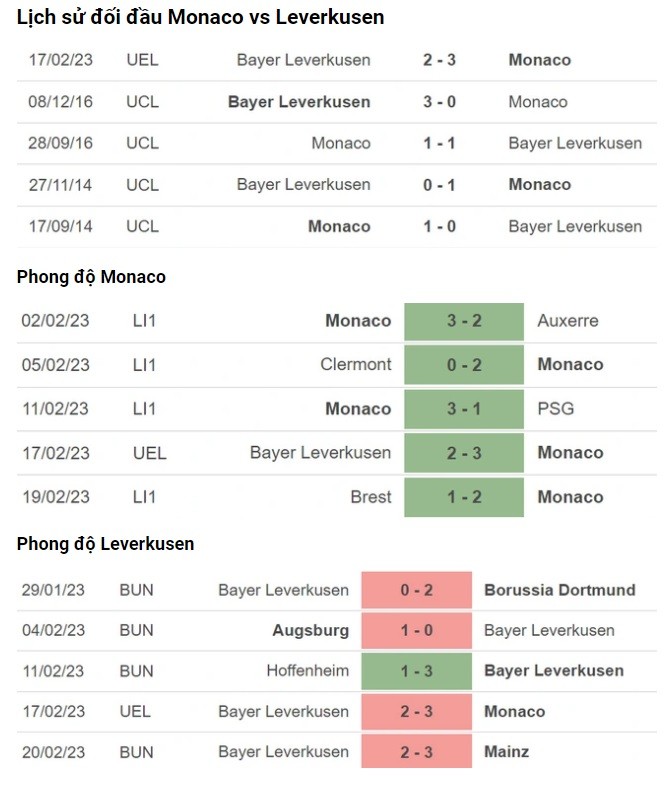Click the 3 - 0 head-to-head score
Screen dimensions: 668x786
tap(439, 102)
